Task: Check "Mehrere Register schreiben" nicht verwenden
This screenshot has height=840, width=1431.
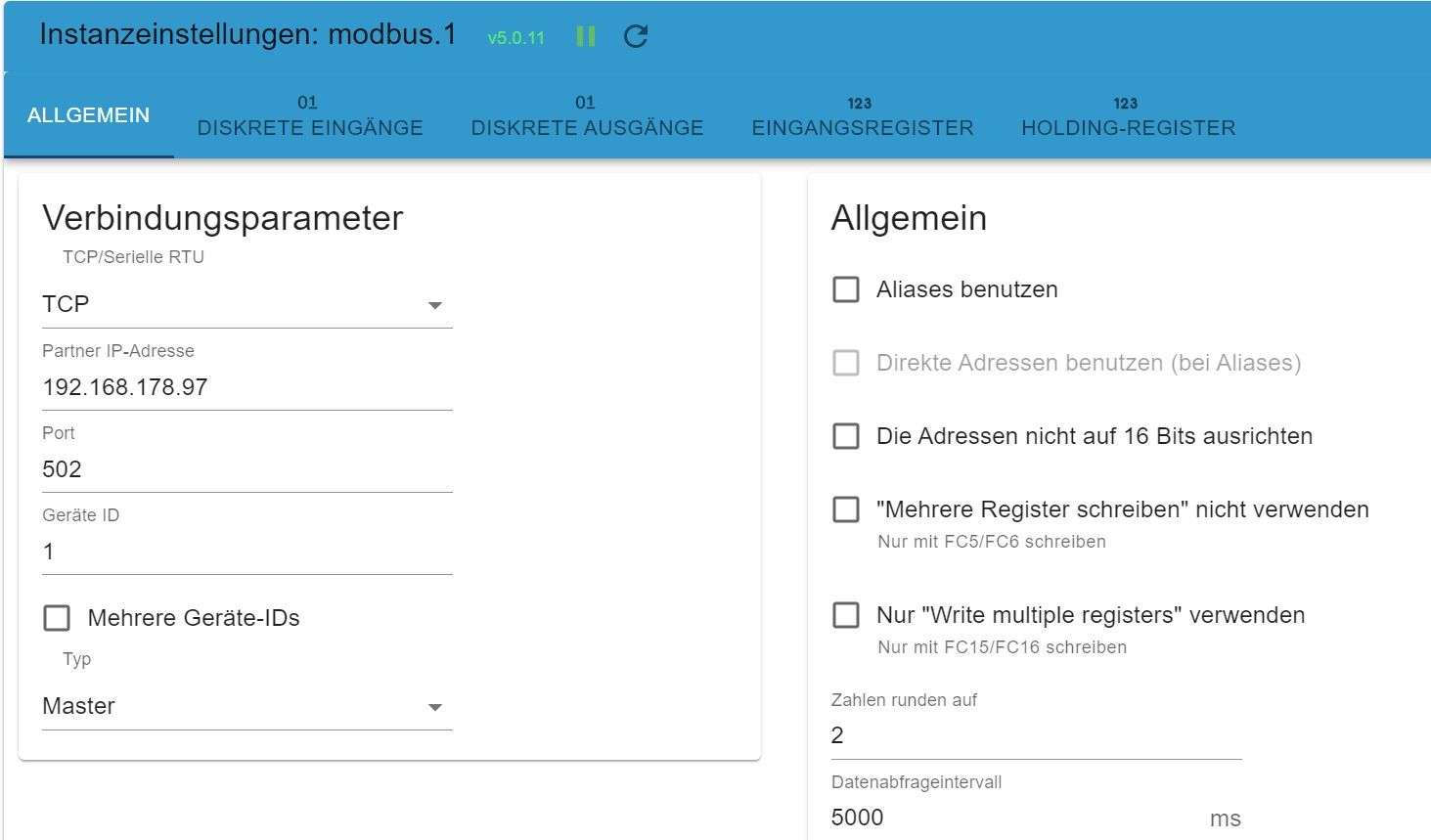Action: [846, 509]
